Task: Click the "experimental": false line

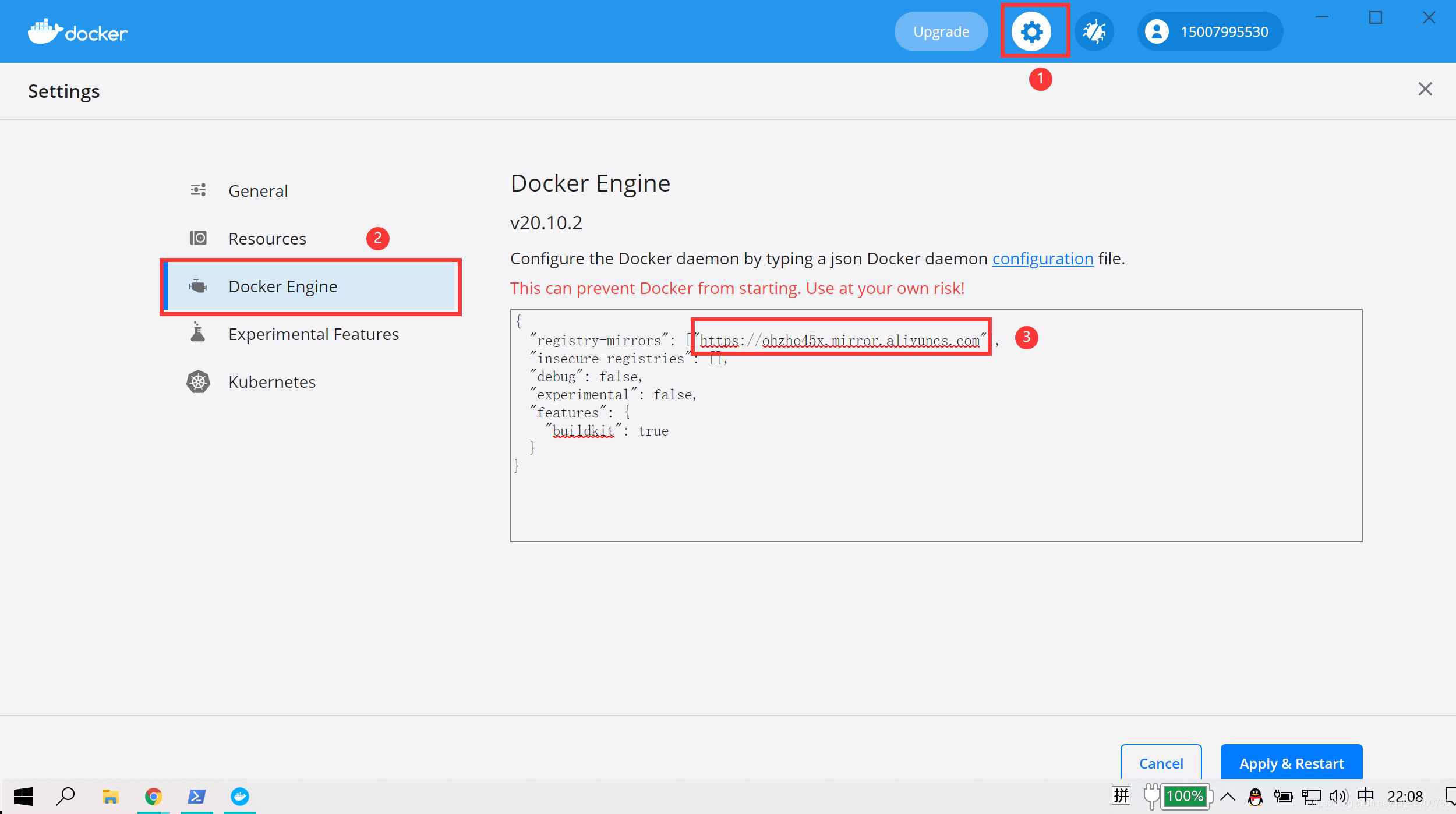Action: click(x=613, y=395)
